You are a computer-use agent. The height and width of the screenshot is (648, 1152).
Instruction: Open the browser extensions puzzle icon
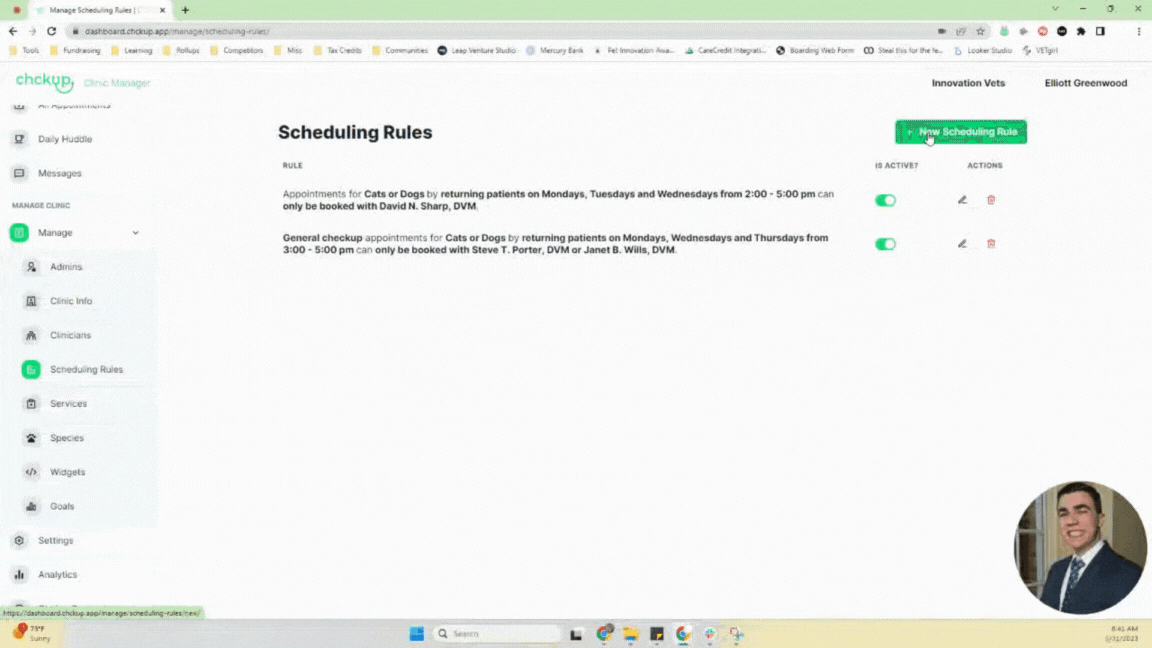point(1081,32)
